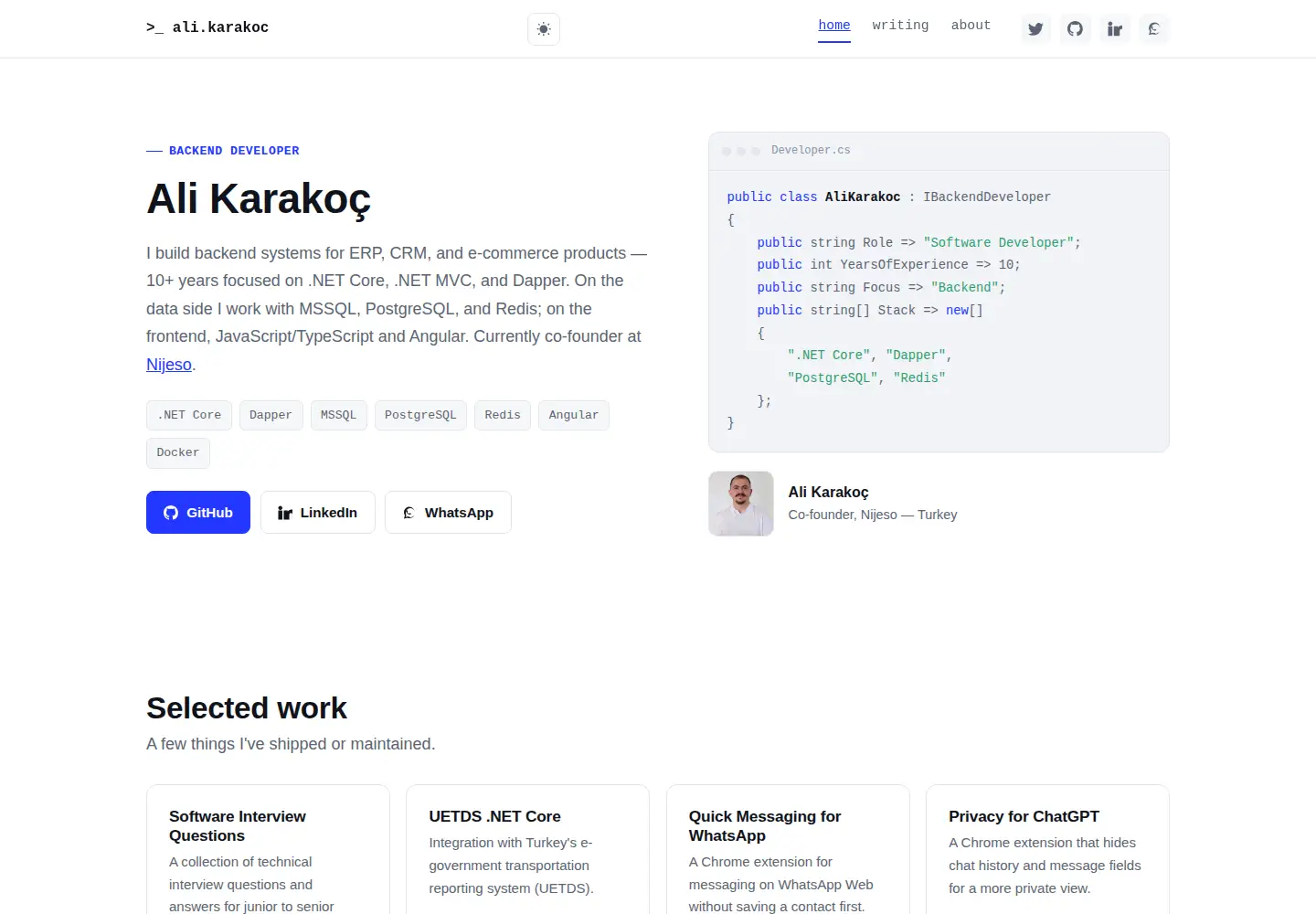Select the PostgreSQL tag
The image size is (1316, 914).
(x=420, y=415)
